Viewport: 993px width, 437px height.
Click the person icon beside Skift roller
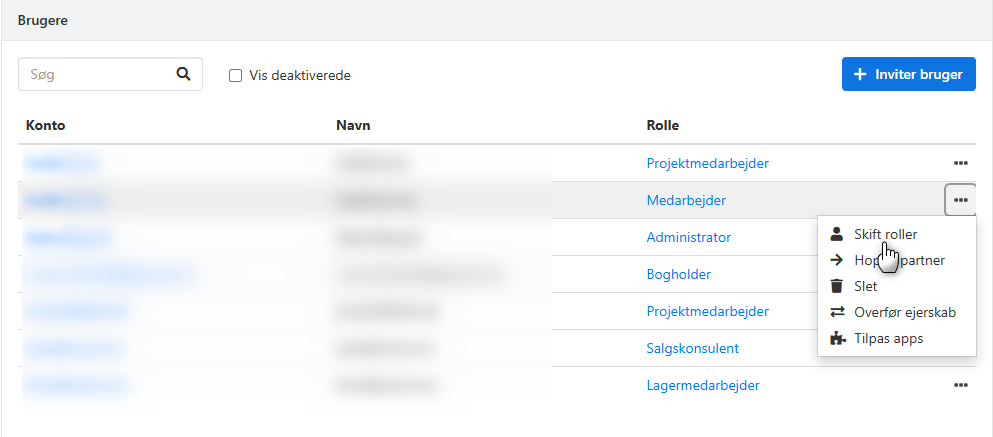[x=837, y=234]
